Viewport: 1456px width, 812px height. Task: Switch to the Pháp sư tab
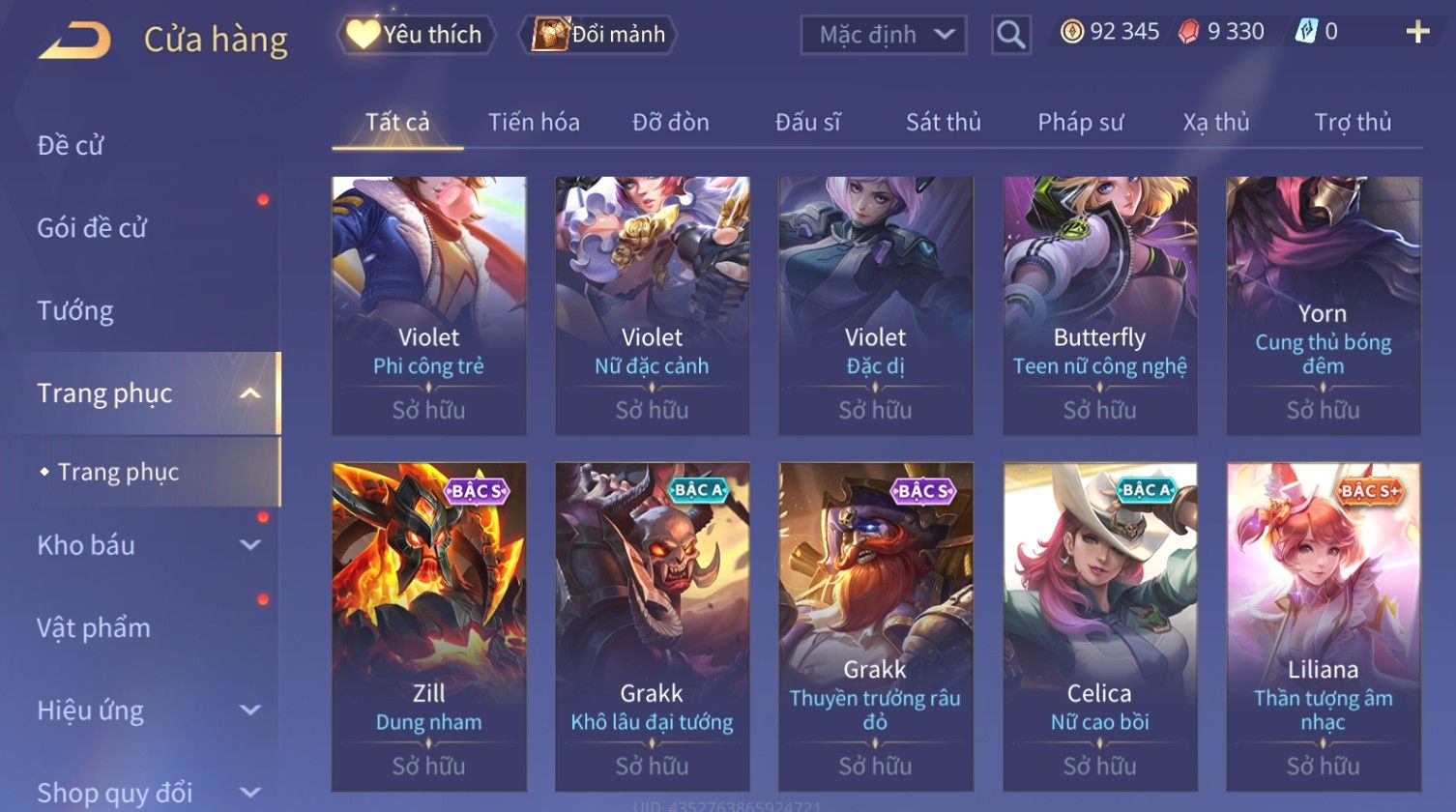coord(1080,122)
